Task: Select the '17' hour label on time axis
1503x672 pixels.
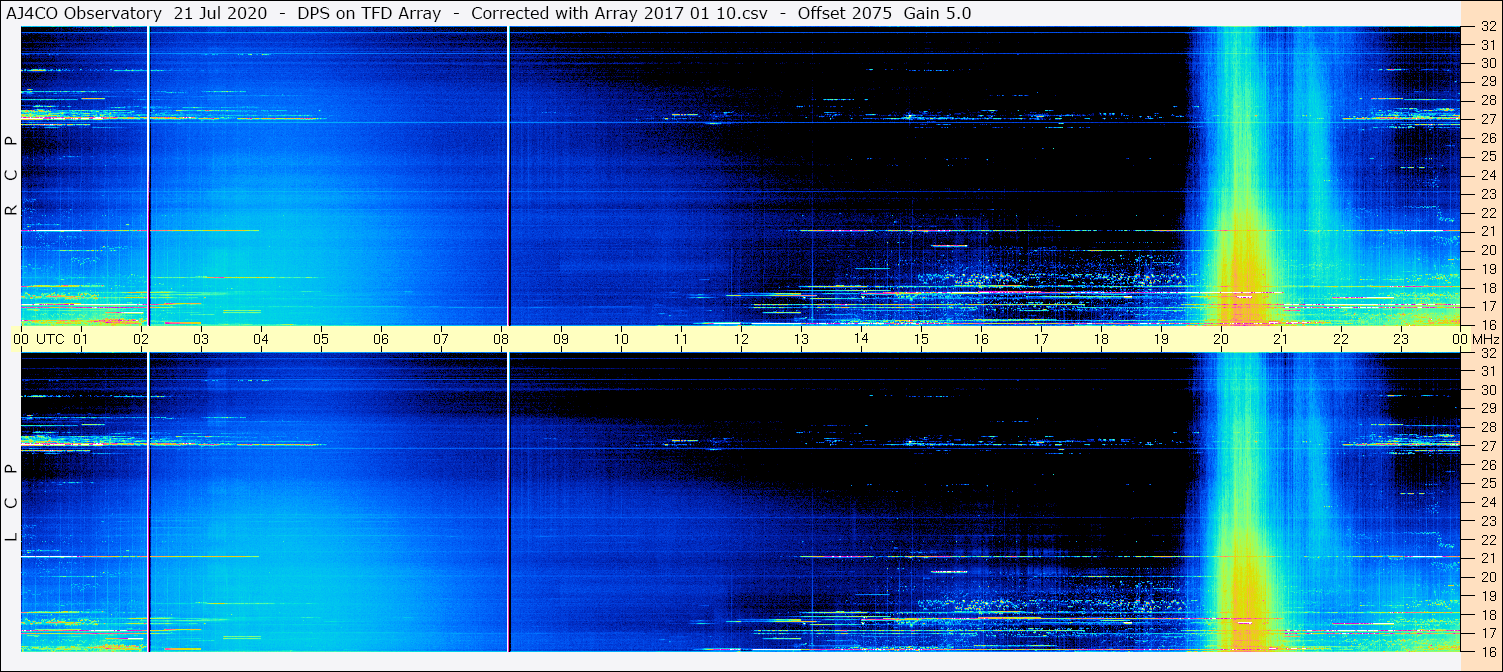Action: click(x=1041, y=339)
